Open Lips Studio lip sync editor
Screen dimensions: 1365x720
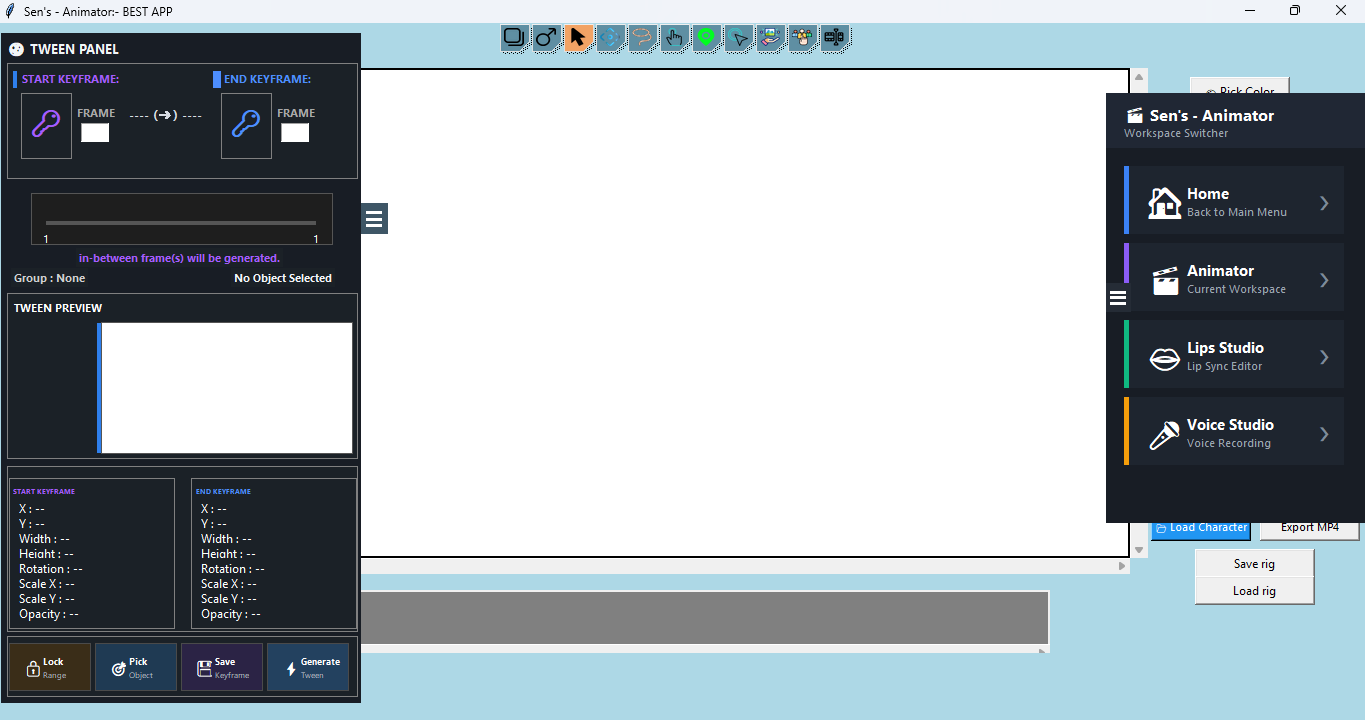click(x=1234, y=355)
